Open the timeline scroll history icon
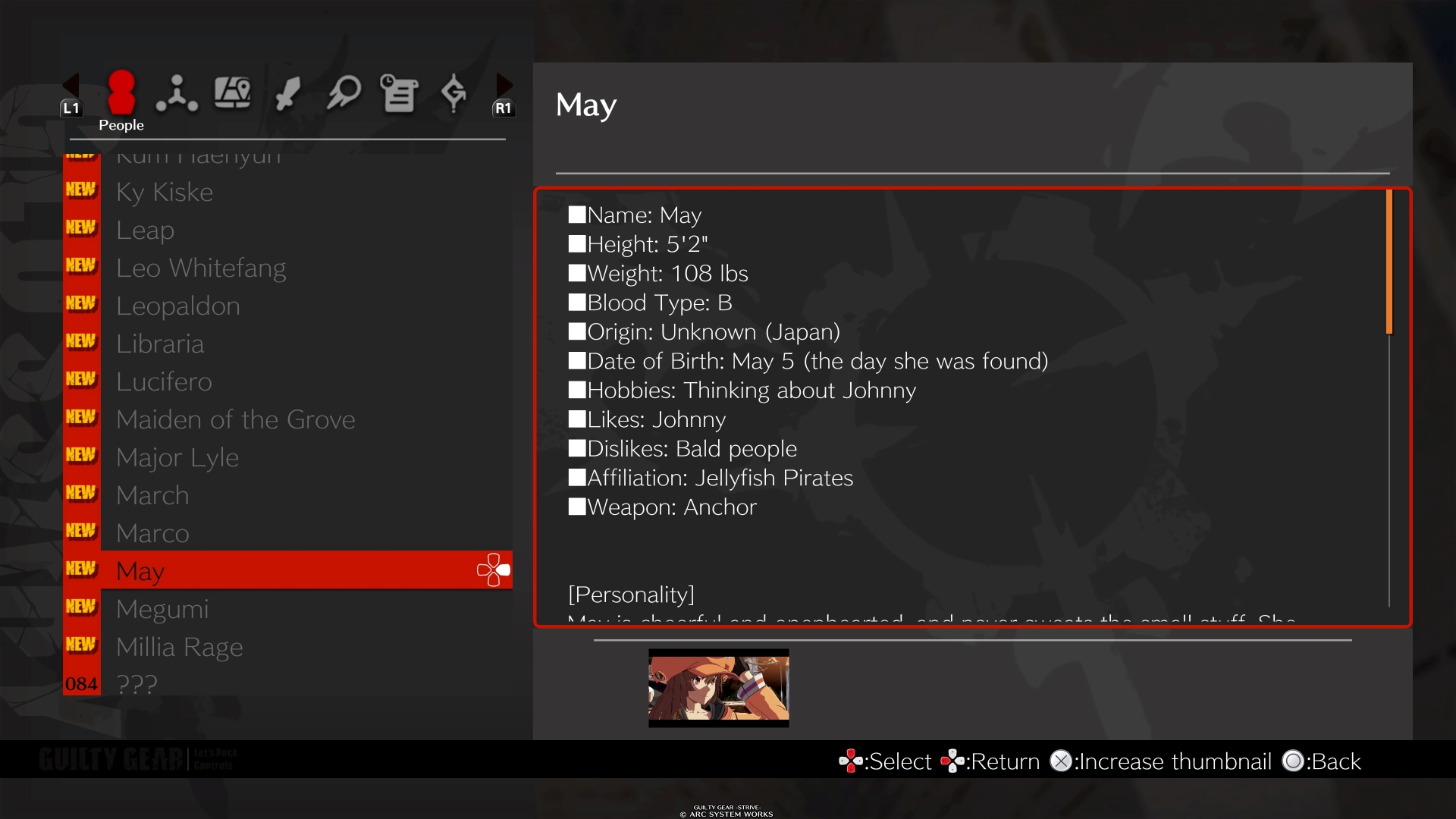Viewport: 1456px width, 819px height. 399,93
